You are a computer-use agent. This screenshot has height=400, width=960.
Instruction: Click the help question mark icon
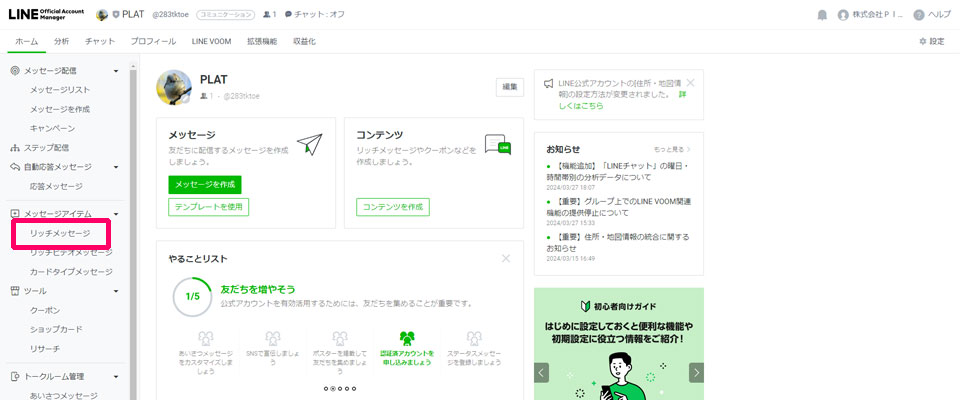[918, 15]
